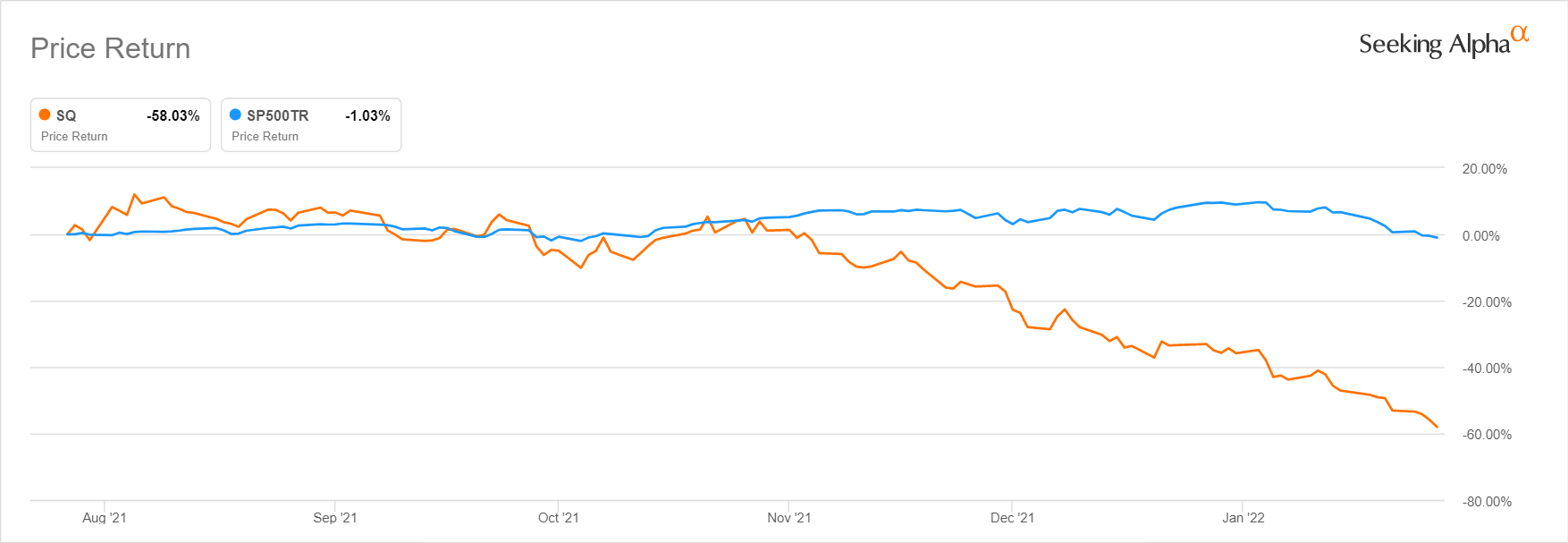This screenshot has width=1568, height=543.
Task: Select the Dec '21 x-axis label
Action: click(1012, 518)
